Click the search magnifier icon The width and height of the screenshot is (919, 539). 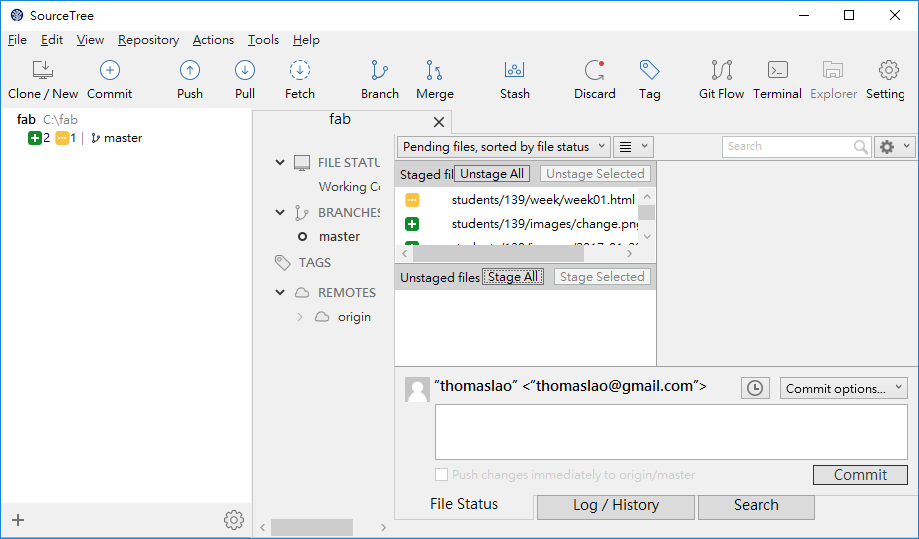click(860, 146)
